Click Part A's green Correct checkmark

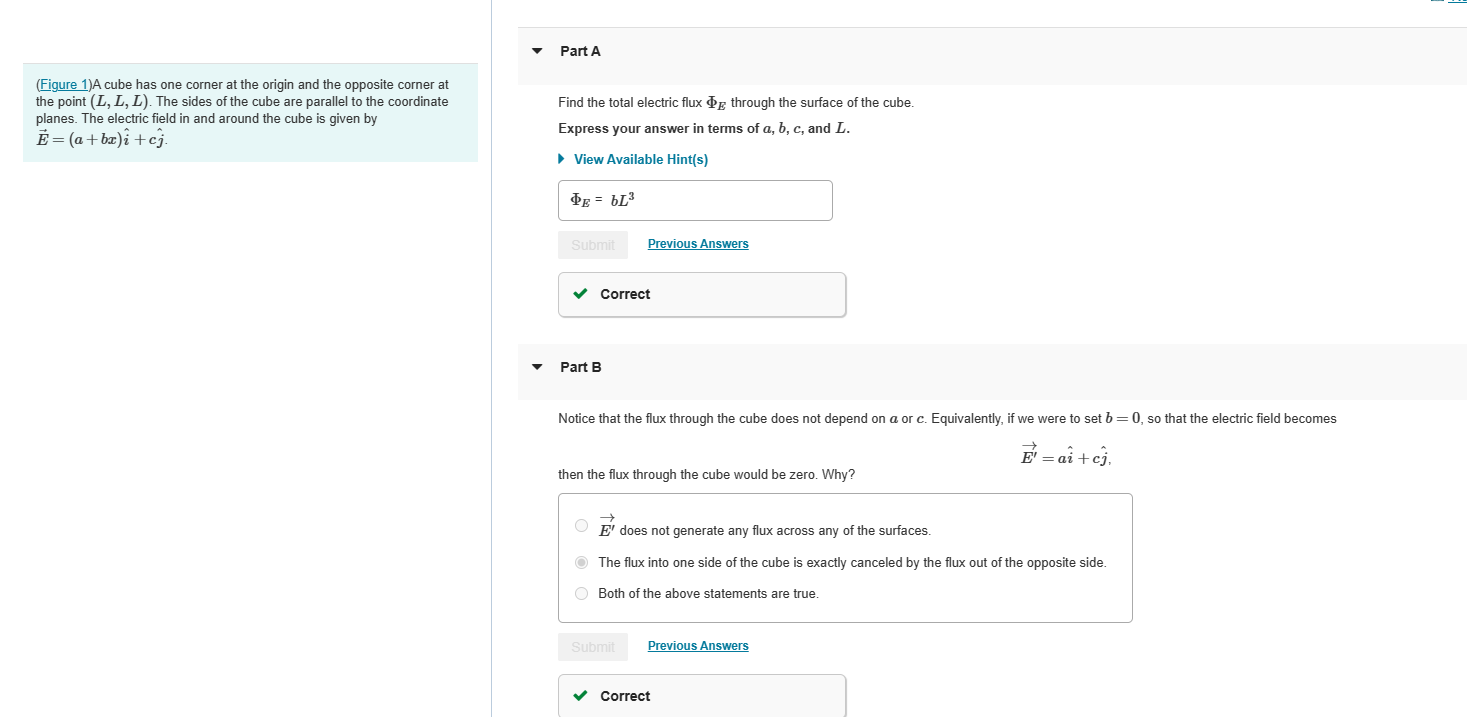pyautogui.click(x=580, y=294)
